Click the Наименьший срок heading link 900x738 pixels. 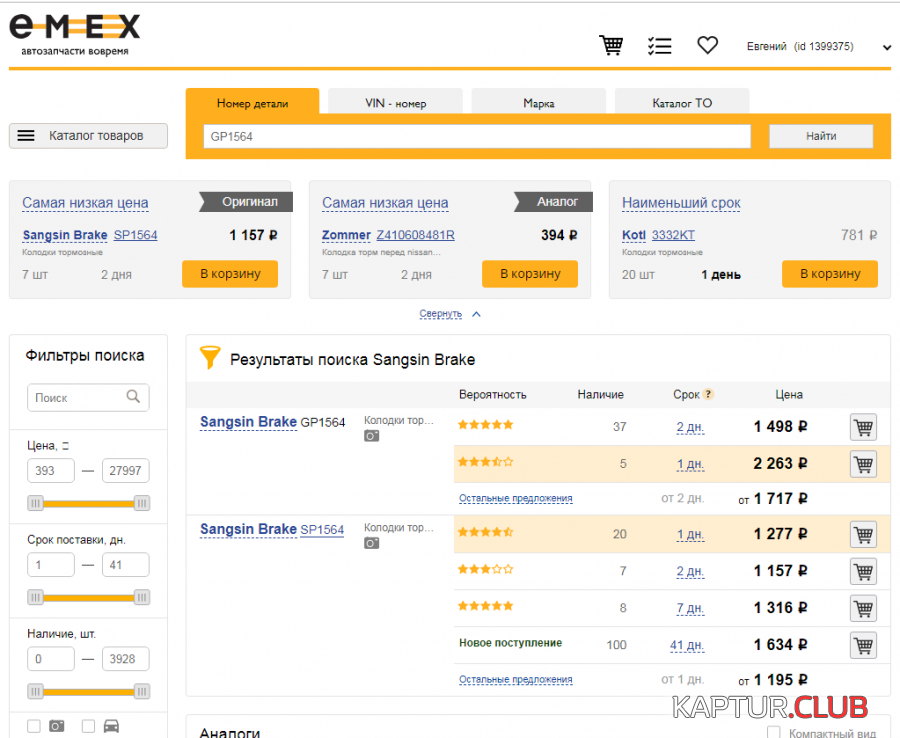pyautogui.click(x=681, y=203)
